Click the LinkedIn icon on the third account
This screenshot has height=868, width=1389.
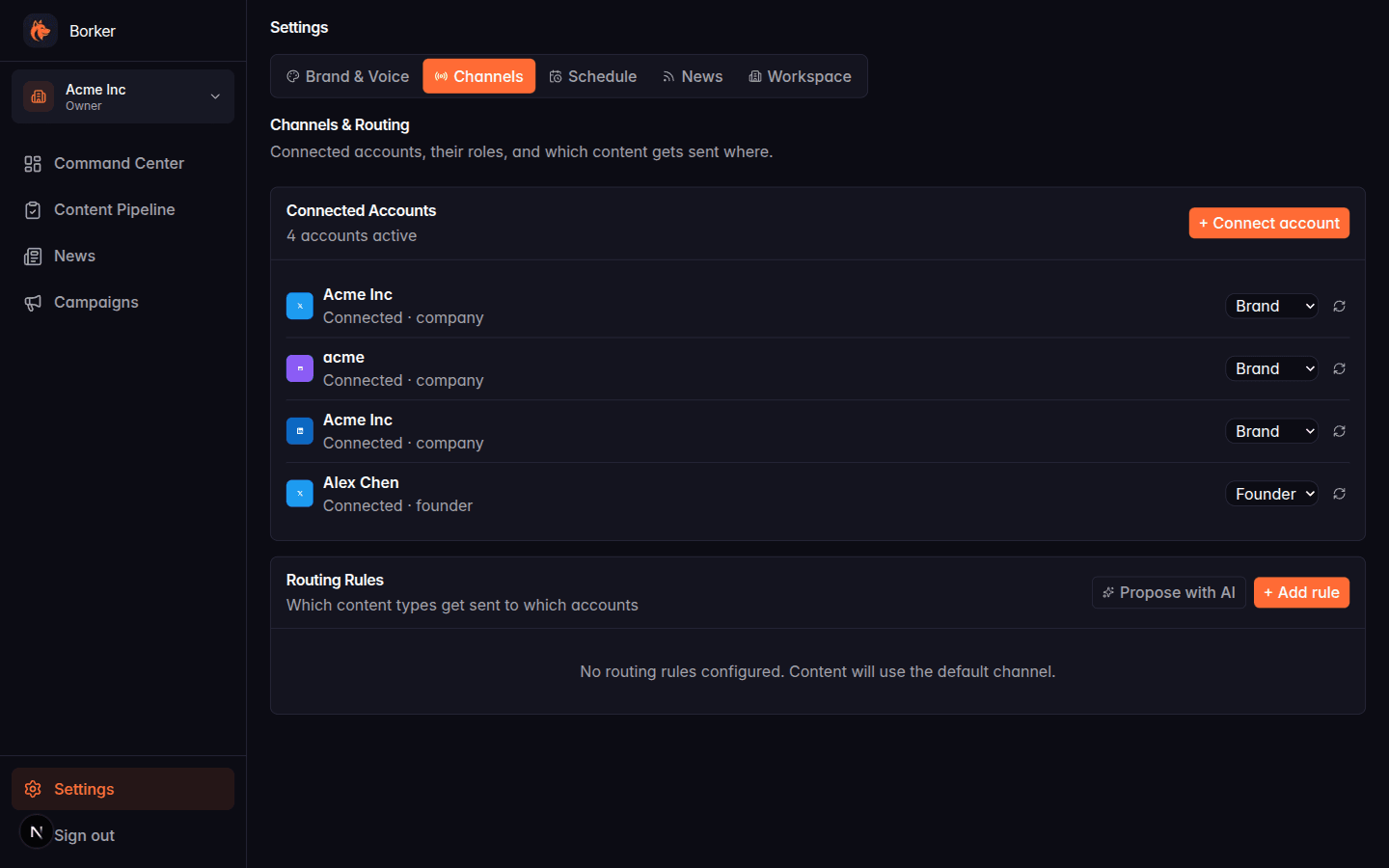point(299,430)
